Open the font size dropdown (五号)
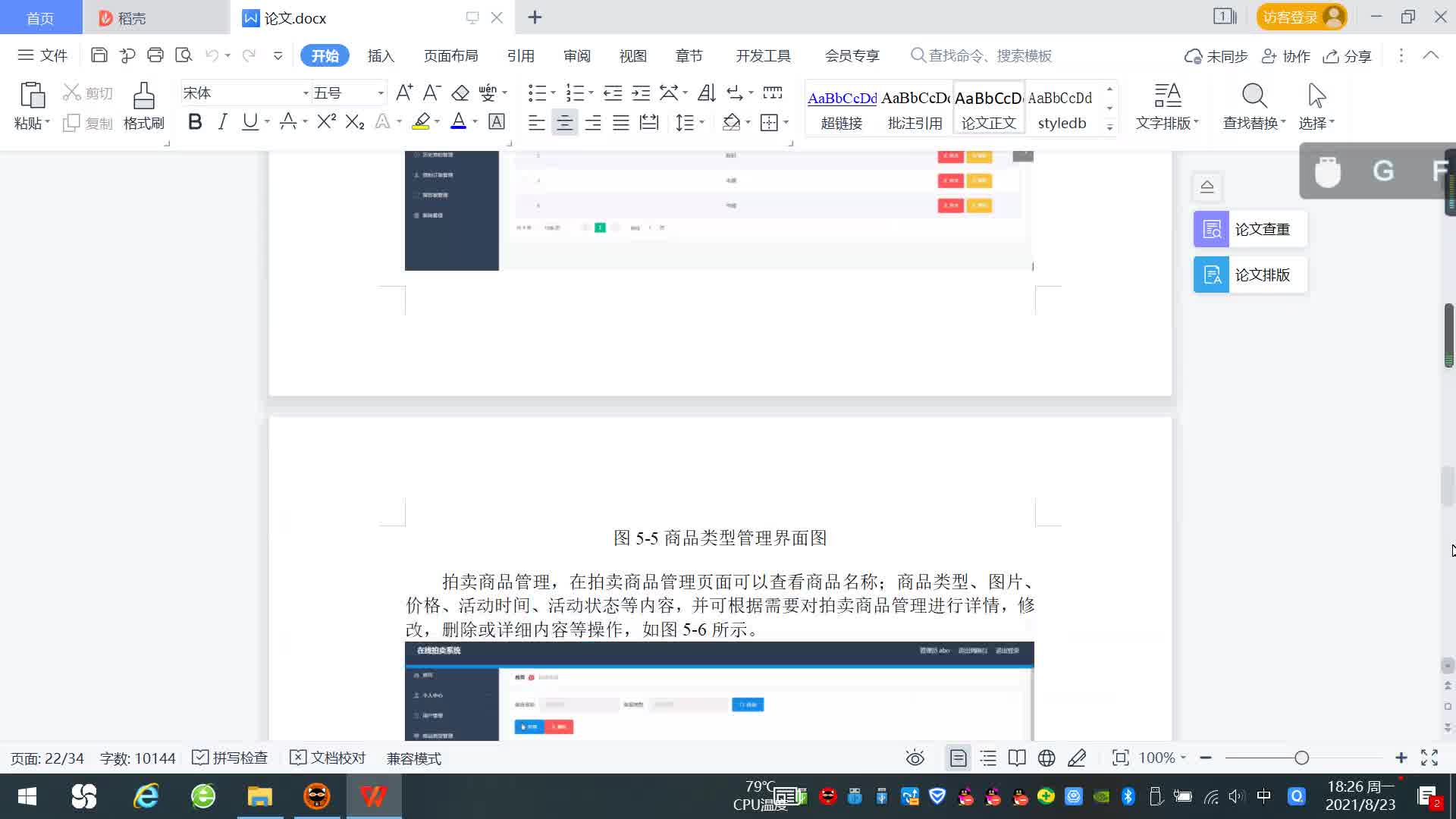This screenshot has width=1456, height=819. click(x=381, y=93)
